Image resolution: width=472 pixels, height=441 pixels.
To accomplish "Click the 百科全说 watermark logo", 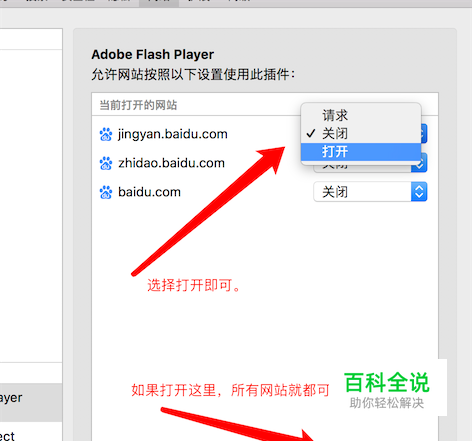I will point(387,382).
